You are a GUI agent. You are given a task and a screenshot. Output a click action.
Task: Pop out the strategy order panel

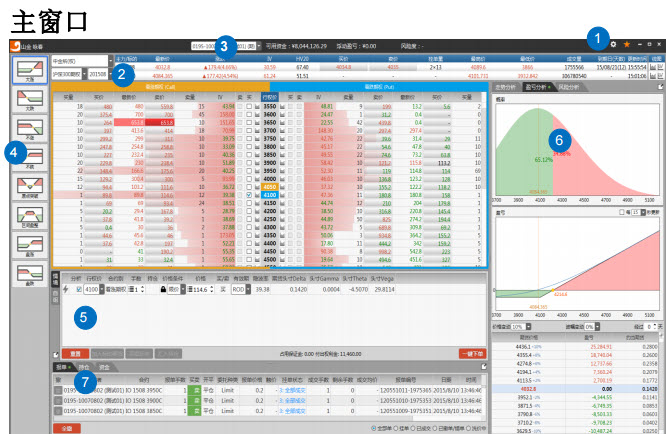[x=56, y=355]
